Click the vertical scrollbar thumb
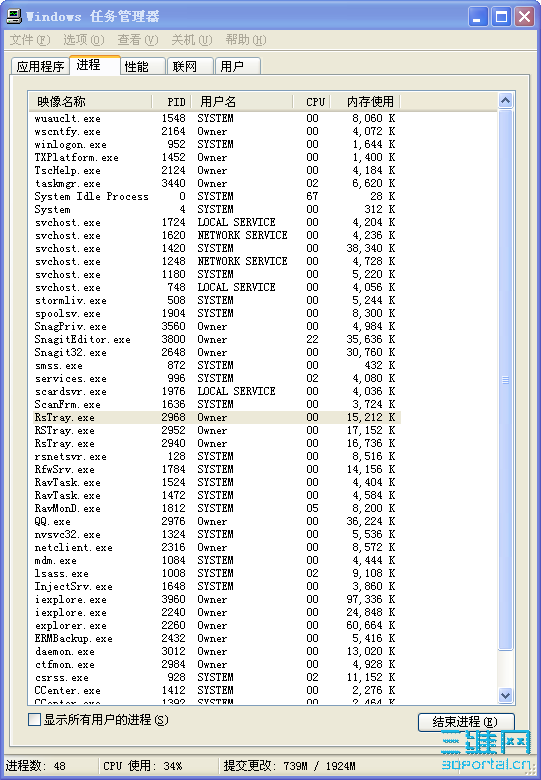 pyautogui.click(x=505, y=380)
